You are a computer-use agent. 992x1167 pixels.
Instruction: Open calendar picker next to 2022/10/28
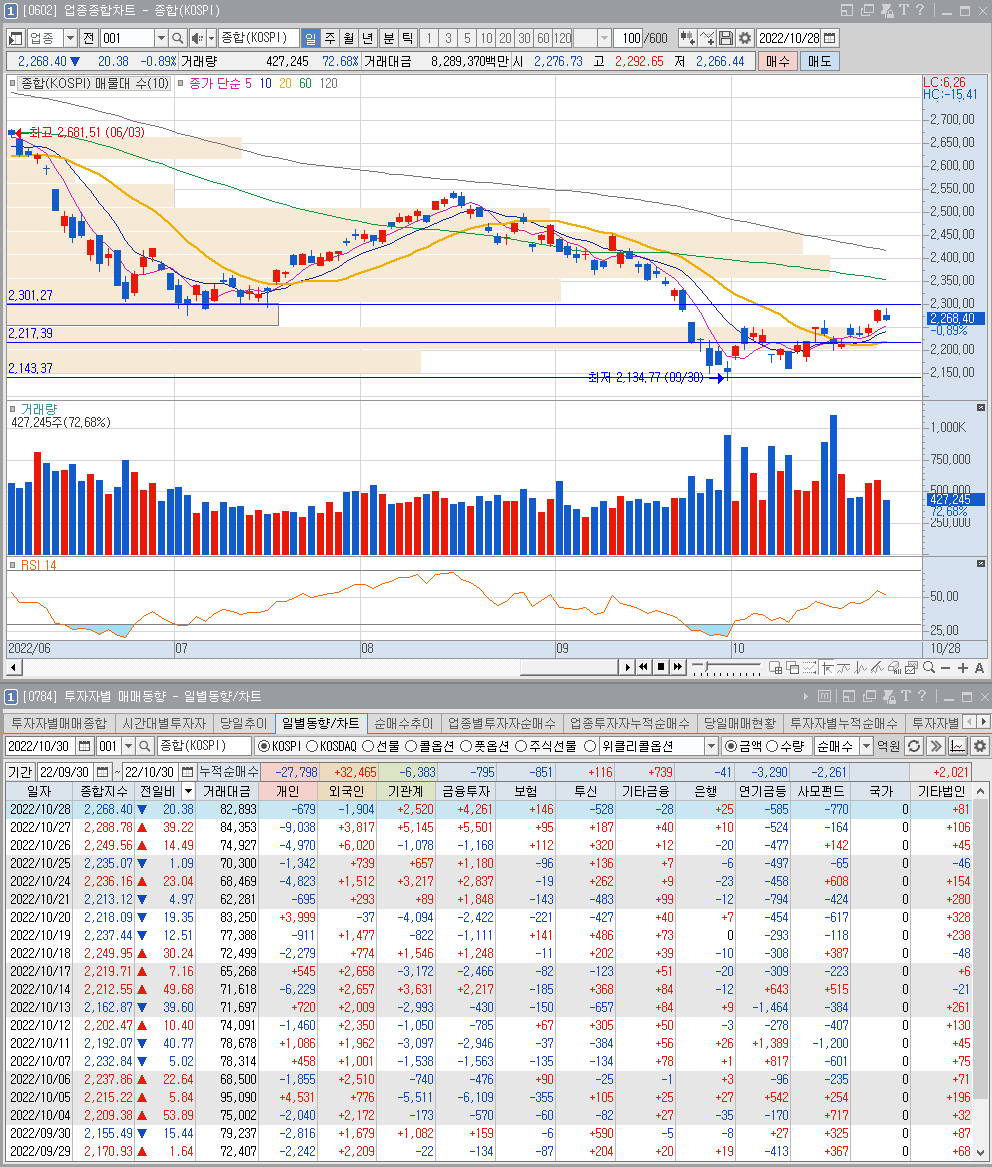[x=830, y=38]
